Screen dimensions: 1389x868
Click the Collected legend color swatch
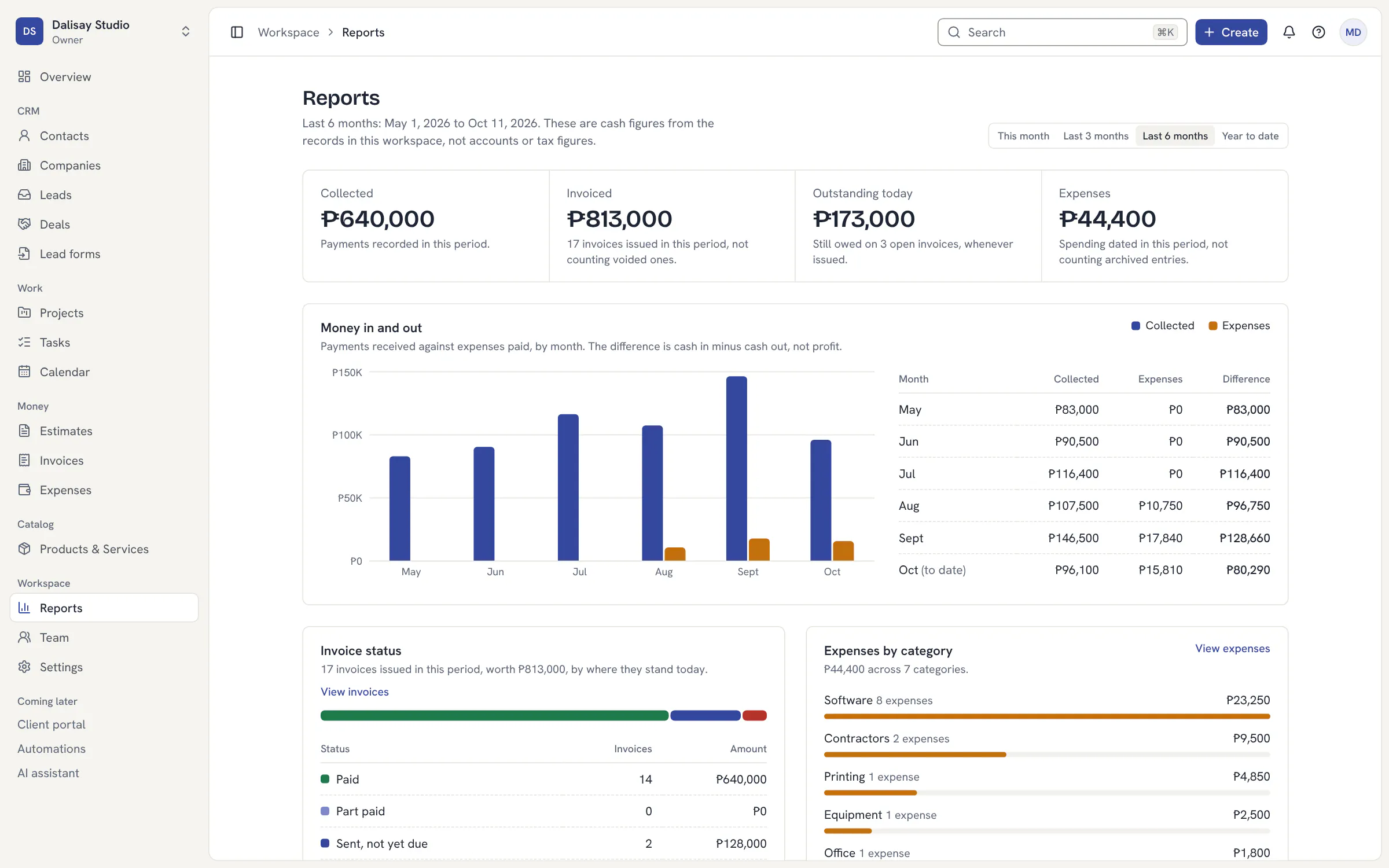[1136, 326]
